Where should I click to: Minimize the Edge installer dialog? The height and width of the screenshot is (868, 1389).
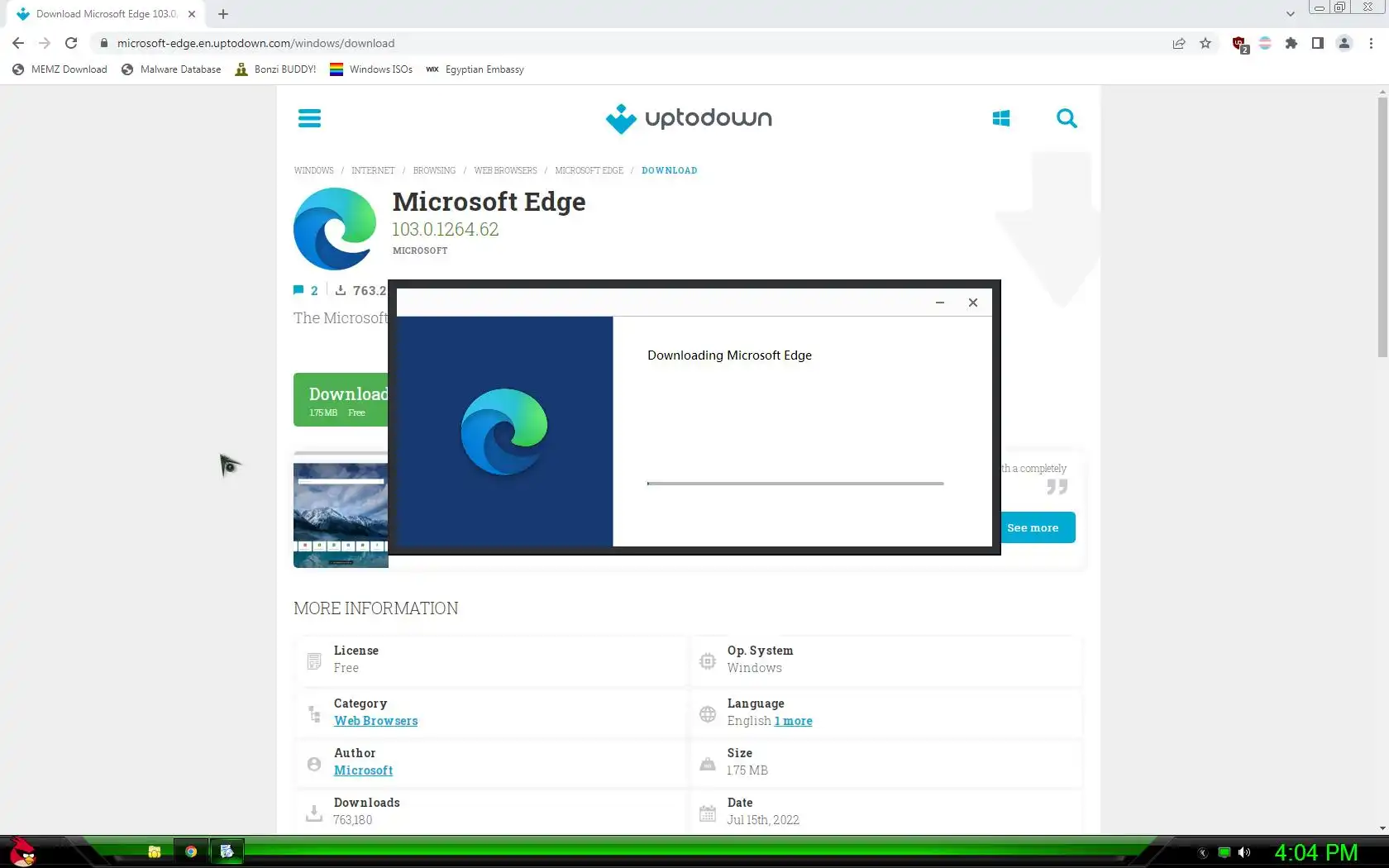(940, 303)
